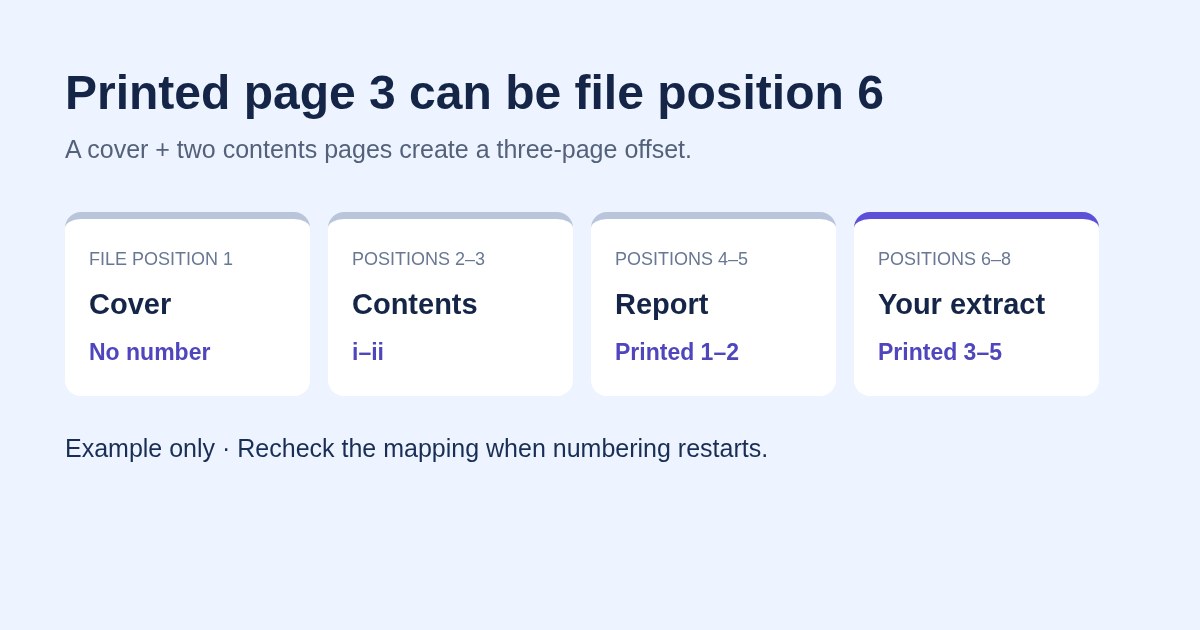This screenshot has width=1200, height=630.
Task: Click the 'No number' text
Action: point(149,352)
